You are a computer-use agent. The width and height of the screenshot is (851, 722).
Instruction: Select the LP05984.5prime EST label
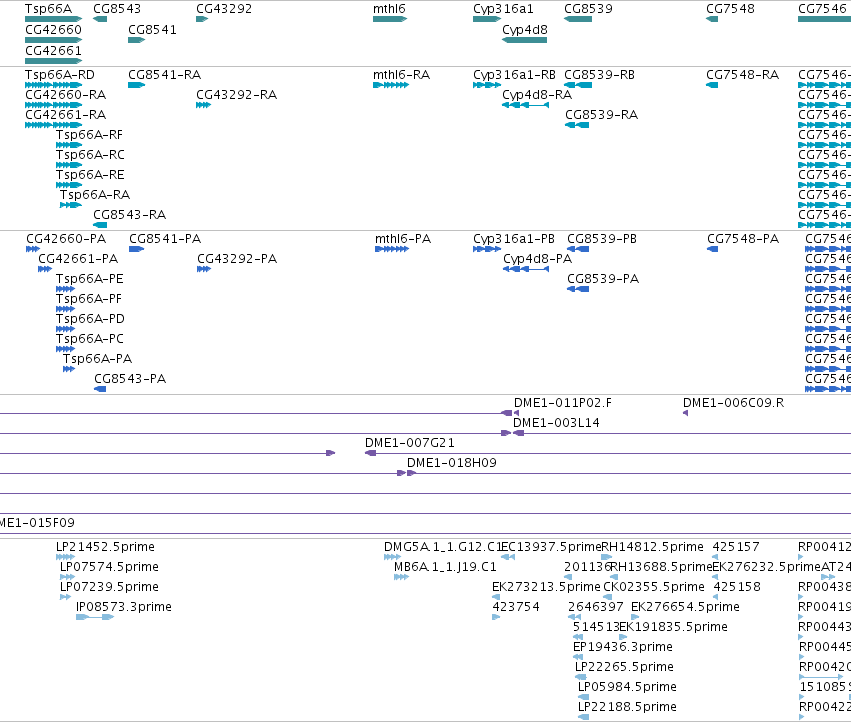pos(627,687)
